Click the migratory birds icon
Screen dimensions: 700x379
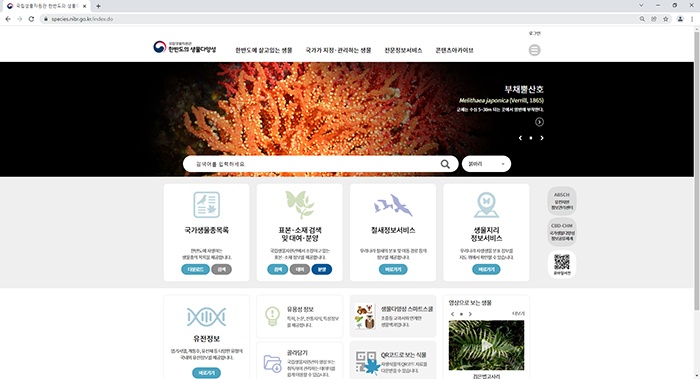point(393,205)
